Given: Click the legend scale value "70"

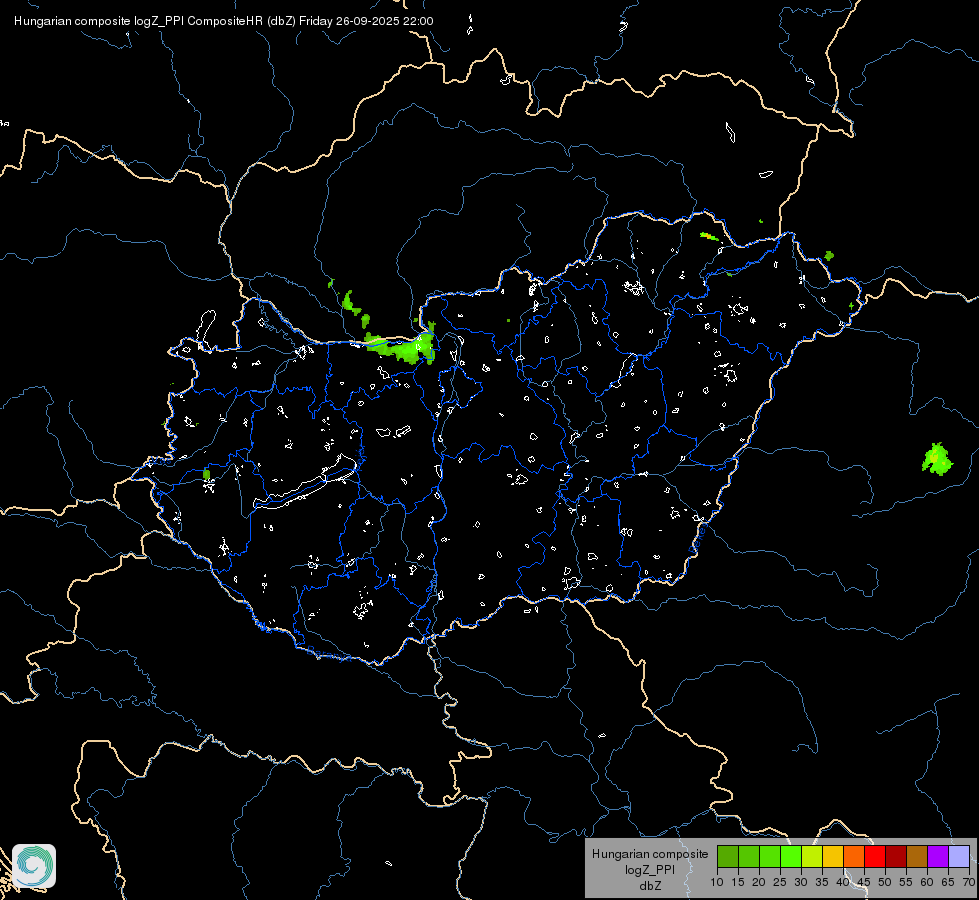Looking at the screenshot, I should tap(969, 883).
